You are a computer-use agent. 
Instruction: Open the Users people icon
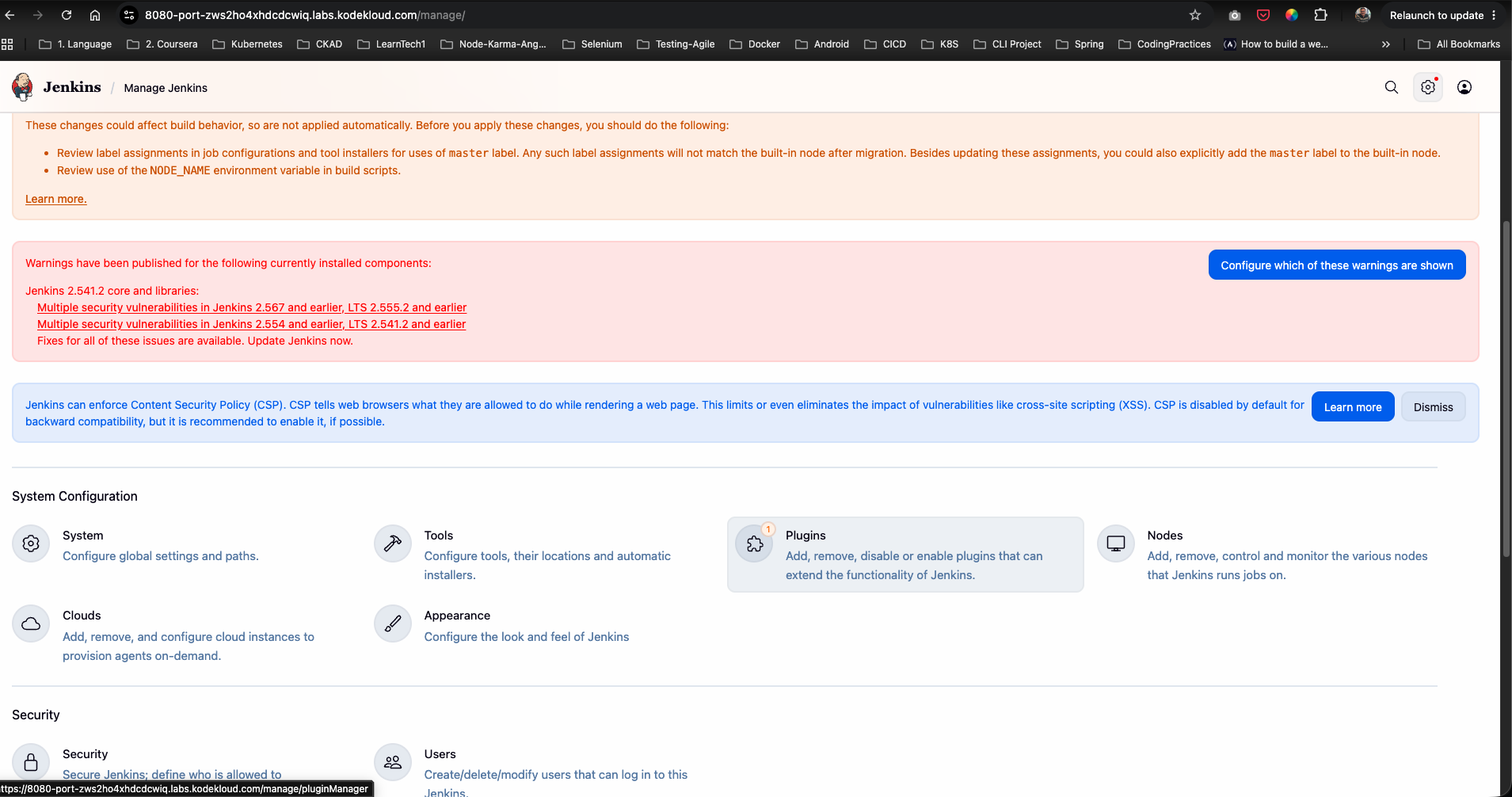pos(393,762)
